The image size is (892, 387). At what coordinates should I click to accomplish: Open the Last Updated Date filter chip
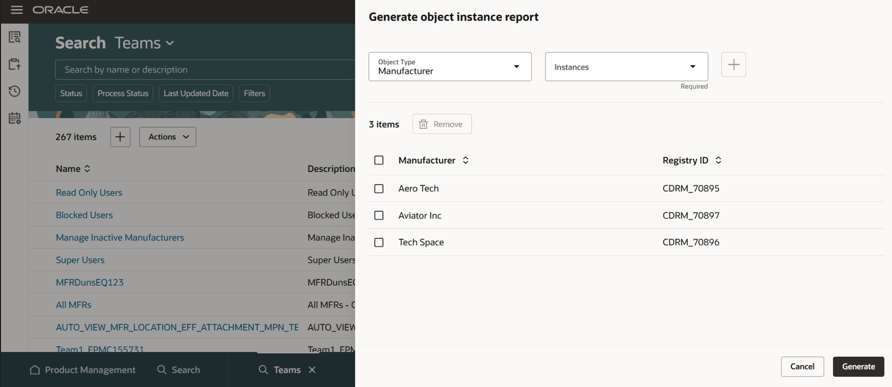pyautogui.click(x=196, y=93)
